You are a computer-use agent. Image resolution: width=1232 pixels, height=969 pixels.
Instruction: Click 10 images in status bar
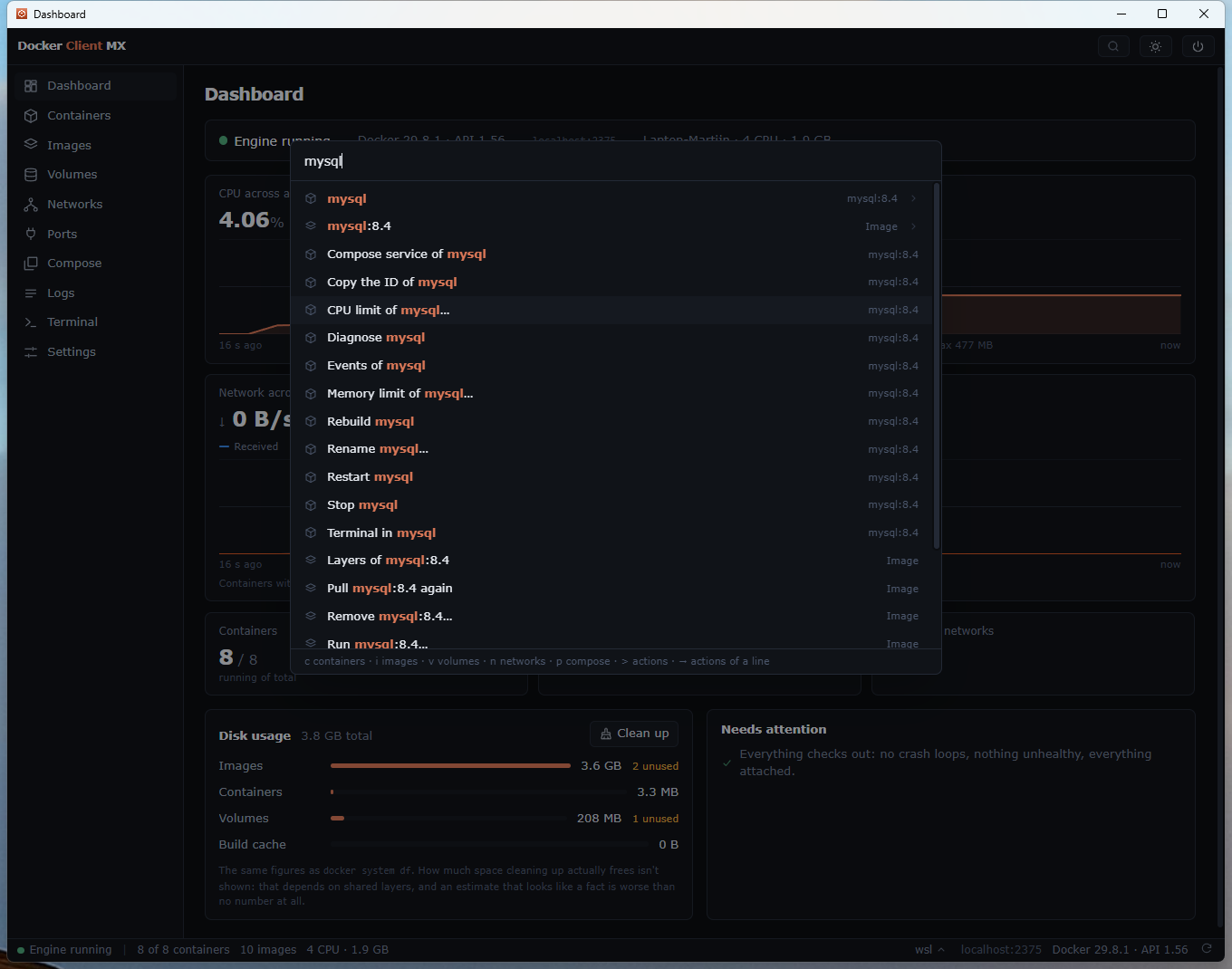coord(268,950)
